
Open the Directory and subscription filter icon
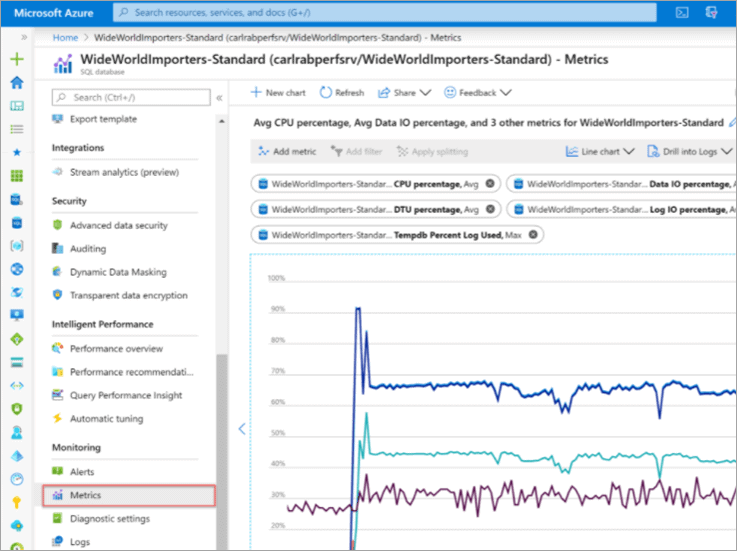[712, 13]
